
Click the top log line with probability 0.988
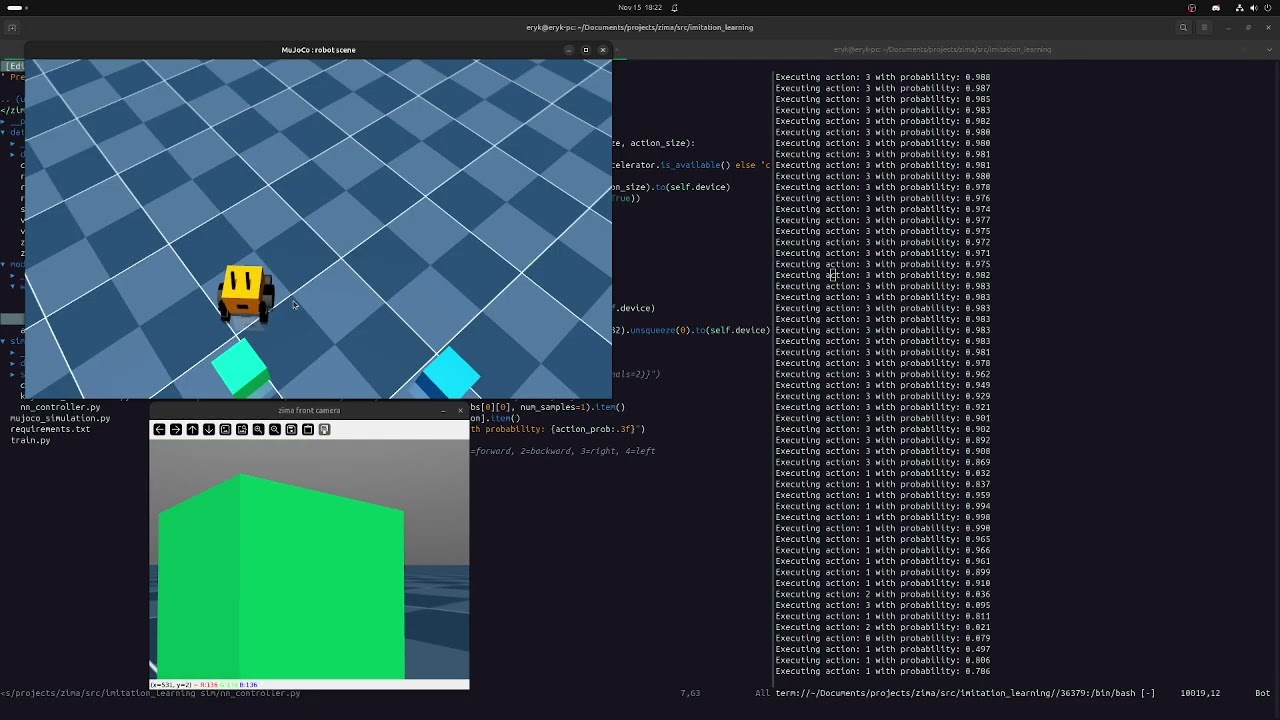(882, 77)
